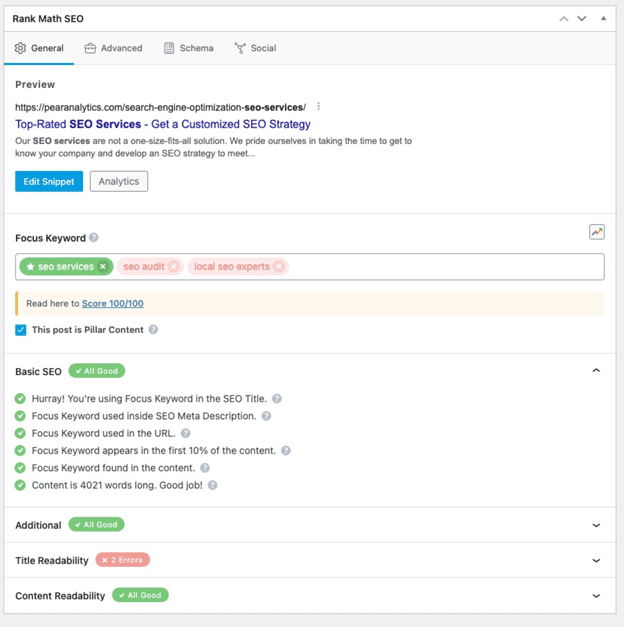Open the 'Score 100/100' link
The image size is (624, 627).
point(112,304)
